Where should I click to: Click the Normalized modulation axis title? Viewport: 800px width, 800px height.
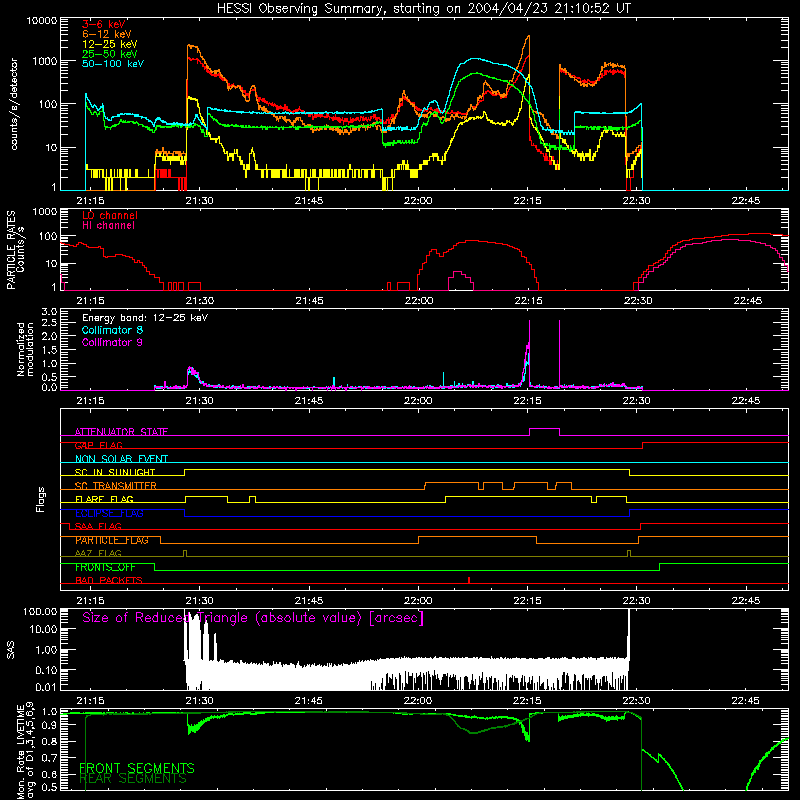[25, 349]
